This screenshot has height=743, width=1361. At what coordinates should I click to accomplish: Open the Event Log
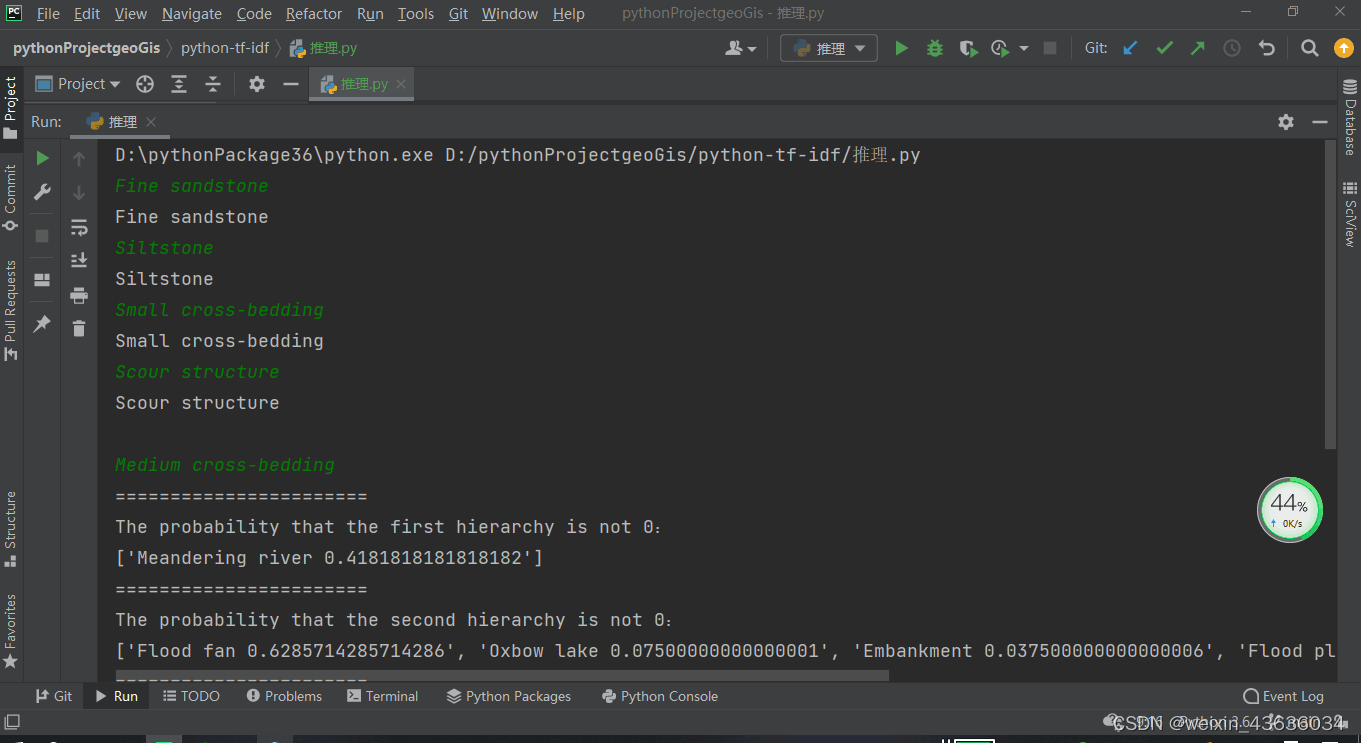(x=1283, y=696)
